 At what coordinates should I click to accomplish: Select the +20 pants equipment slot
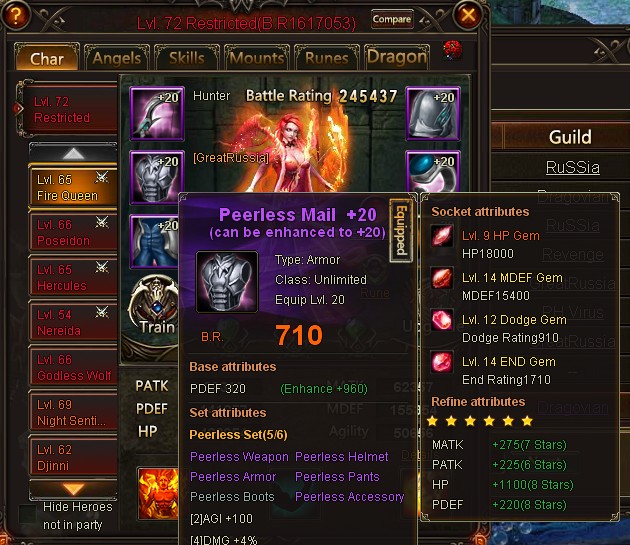(x=154, y=241)
